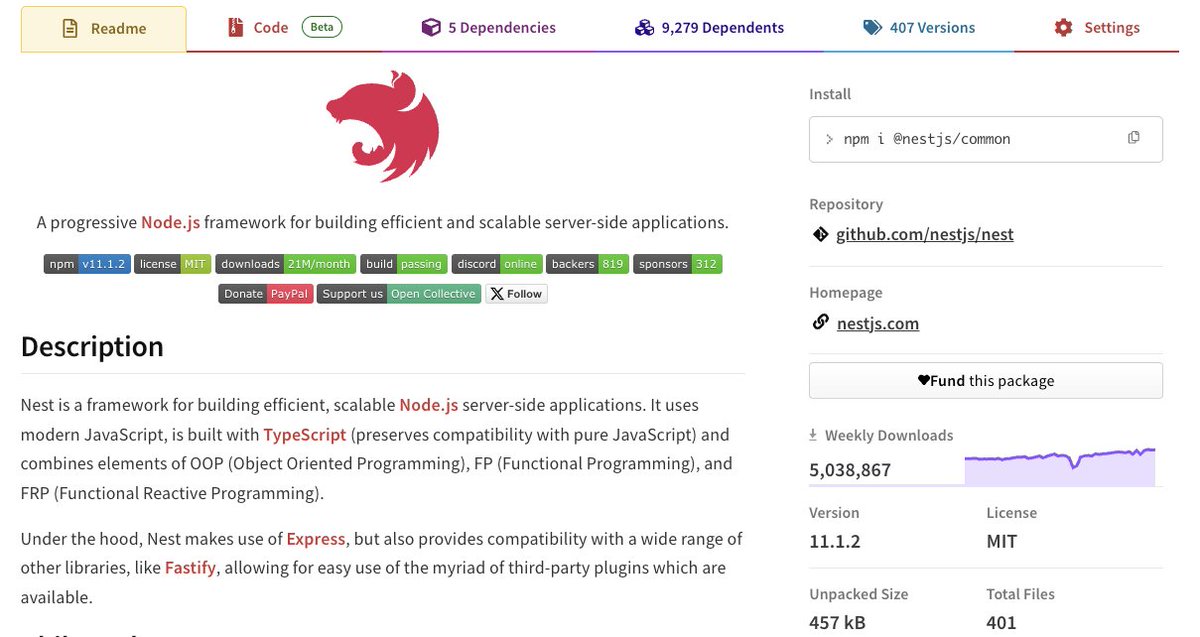View the 9,279 Dependents tab
Screen dimensions: 1200x637
click(x=710, y=28)
